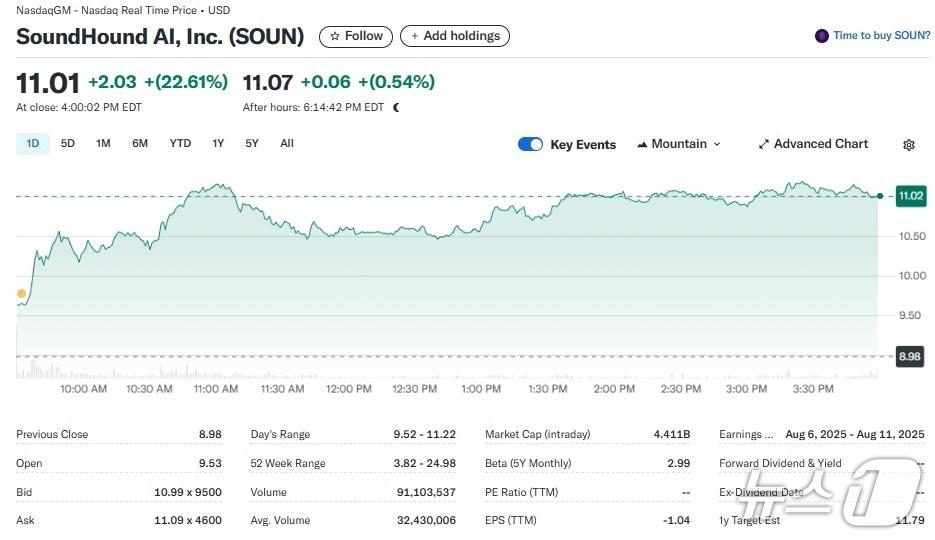View the 1Y chart range
The height and width of the screenshot is (540, 935).
coord(218,143)
